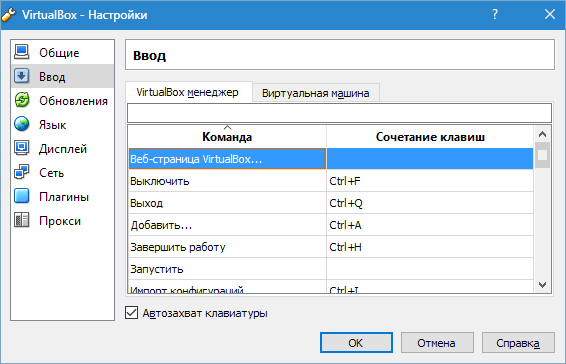Viewport: 566px width, 364px height.
Task: Select the Ctrl+Q shortcut cell for Выход
Action: pyautogui.click(x=430, y=203)
